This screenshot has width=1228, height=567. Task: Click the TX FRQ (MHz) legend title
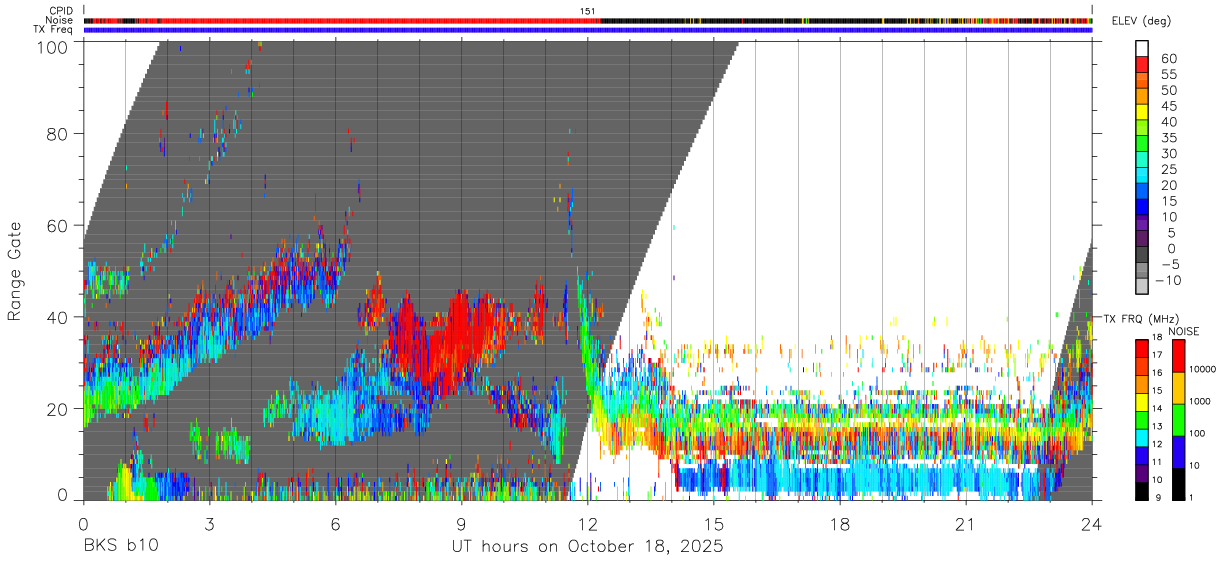pyautogui.click(x=1140, y=318)
